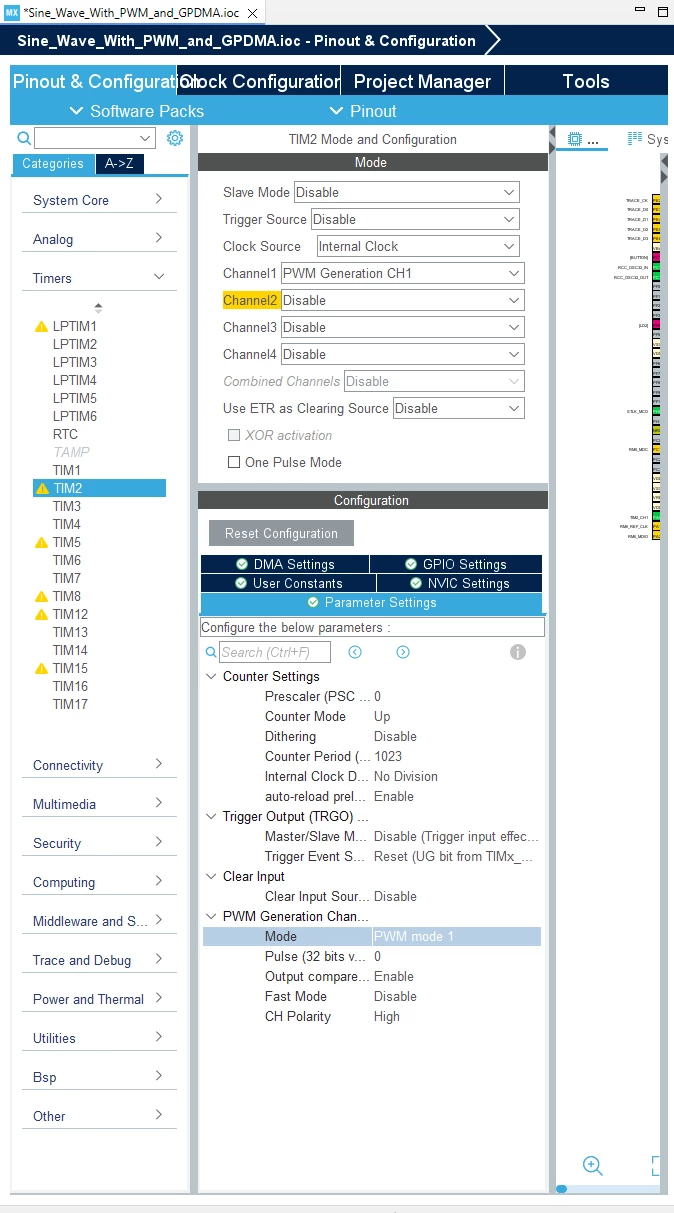Click the User Constants green check icon

[x=241, y=583]
